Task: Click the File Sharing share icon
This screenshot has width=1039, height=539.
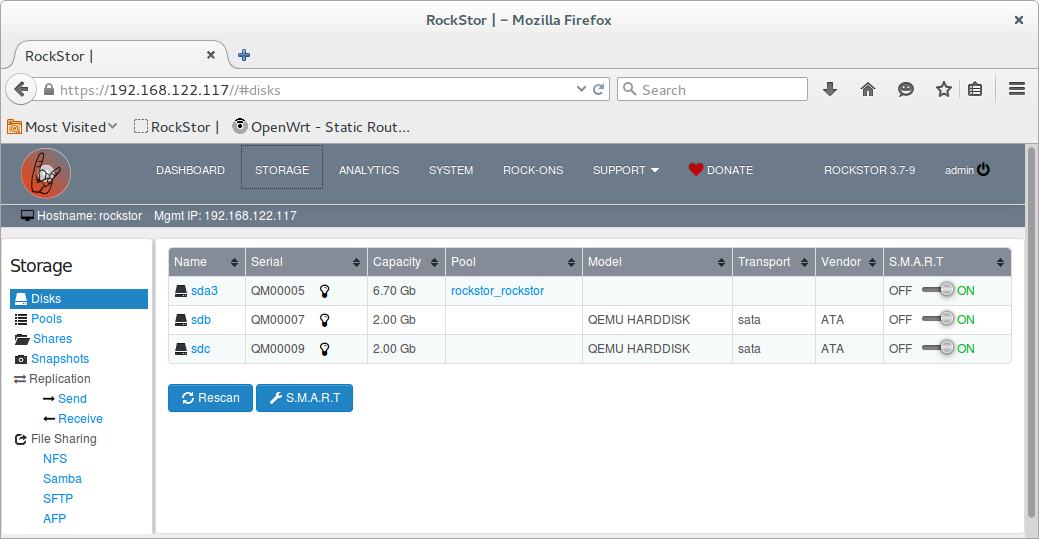Action: click(x=21, y=439)
